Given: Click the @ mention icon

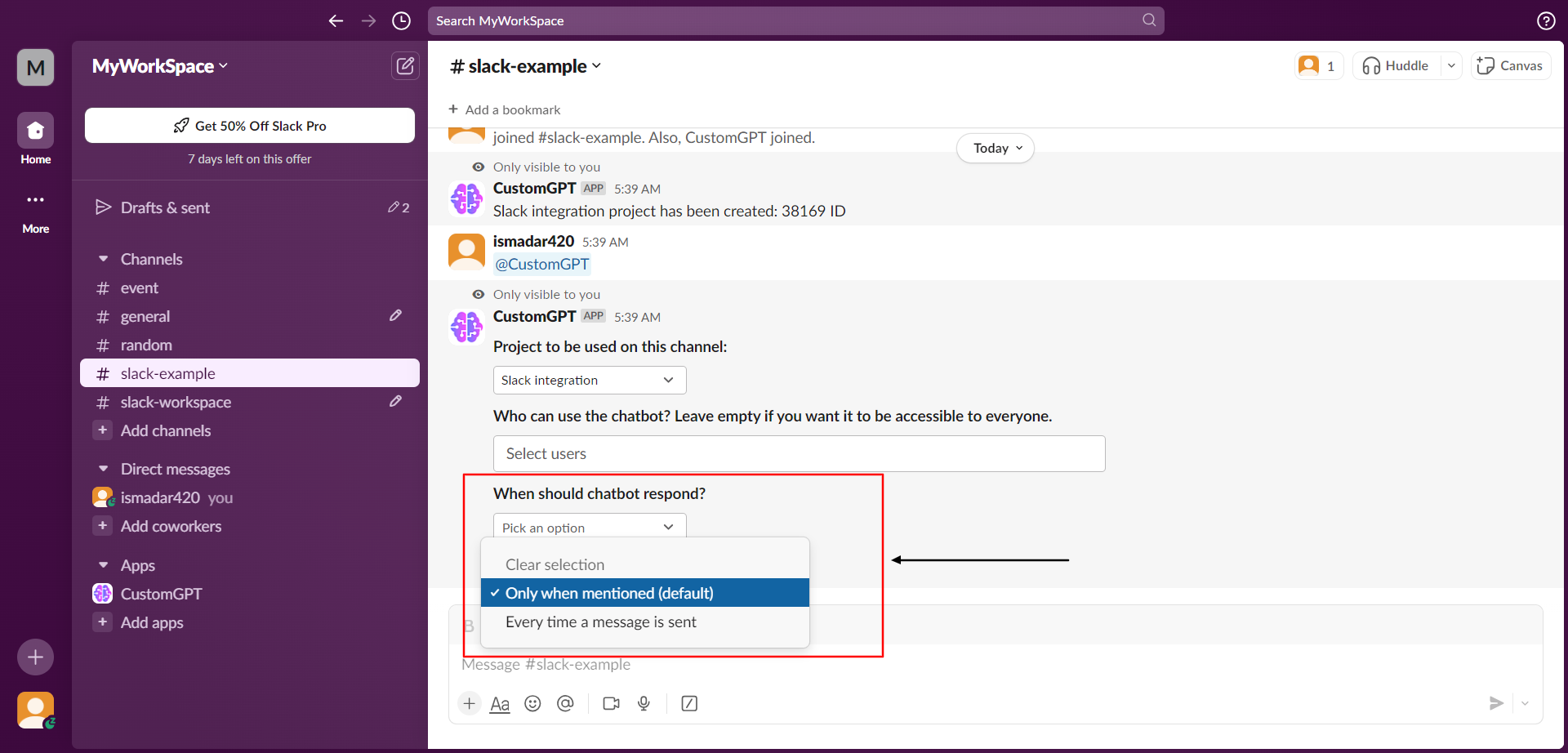Looking at the screenshot, I should coord(565,703).
